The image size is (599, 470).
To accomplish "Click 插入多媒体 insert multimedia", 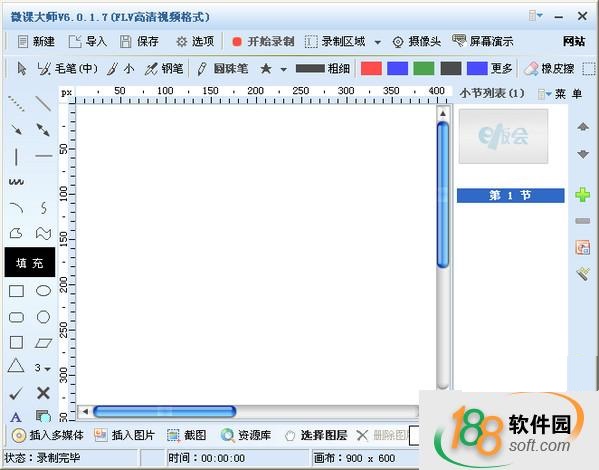I will pyautogui.click(x=47, y=435).
